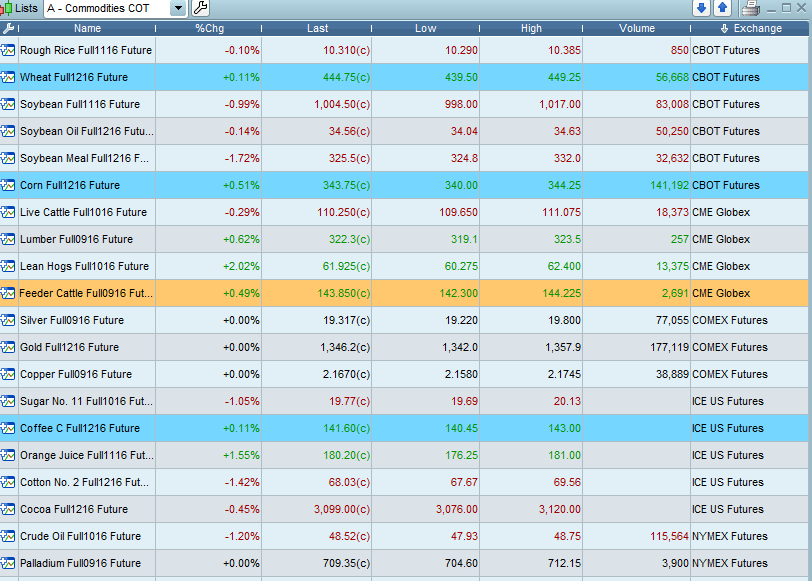The width and height of the screenshot is (812, 581).
Task: Click the blue down arrow button
Action: coord(701,8)
